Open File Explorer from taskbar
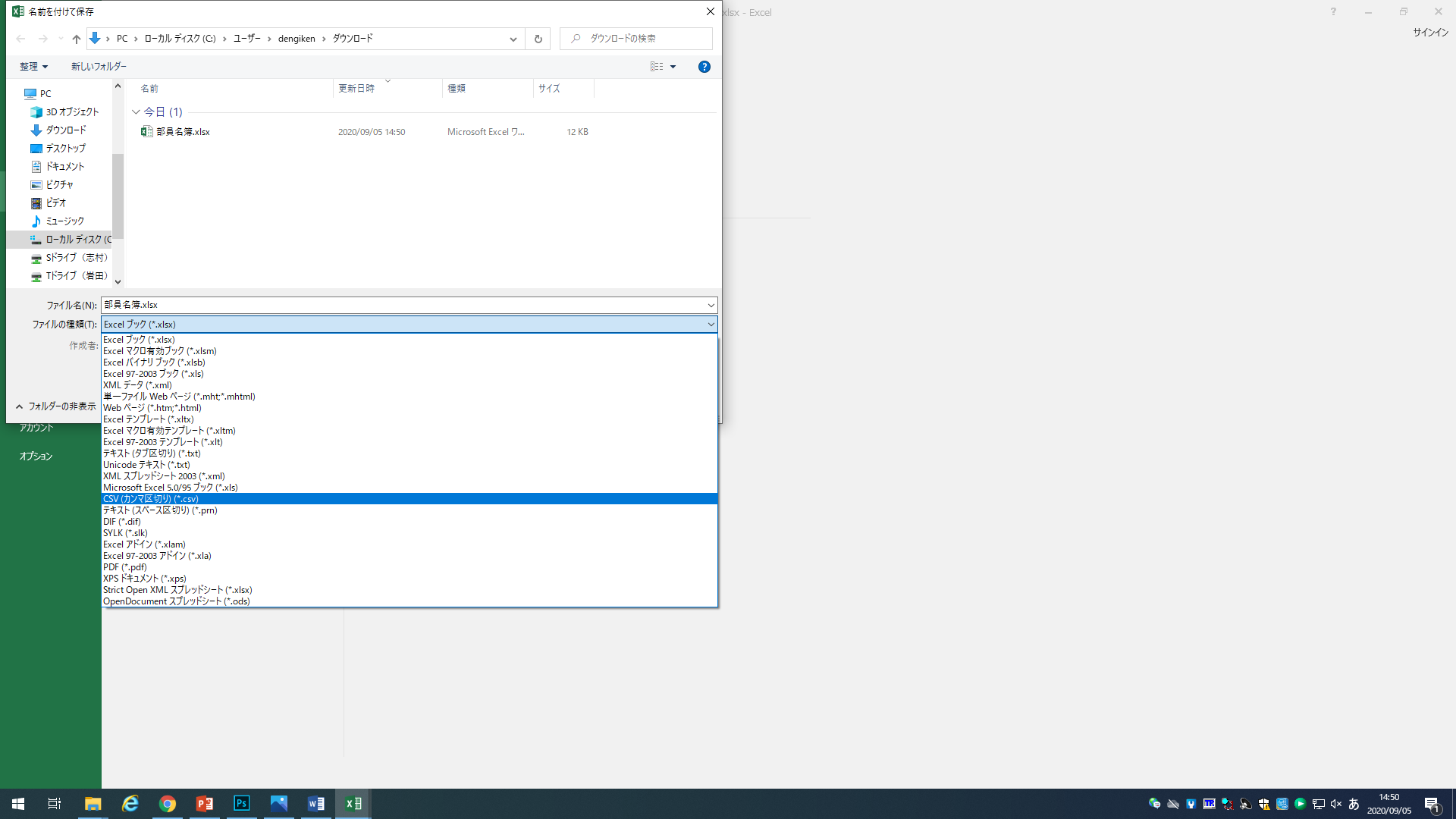The image size is (1456, 819). (x=93, y=804)
